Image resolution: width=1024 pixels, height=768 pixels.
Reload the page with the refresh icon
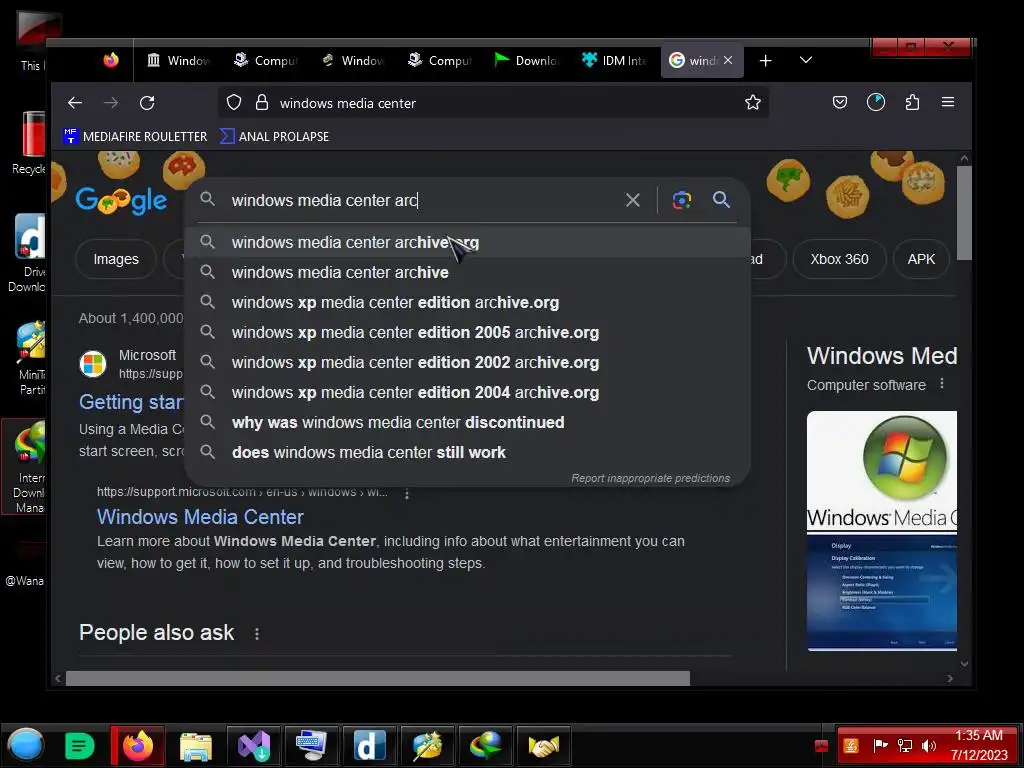(148, 103)
